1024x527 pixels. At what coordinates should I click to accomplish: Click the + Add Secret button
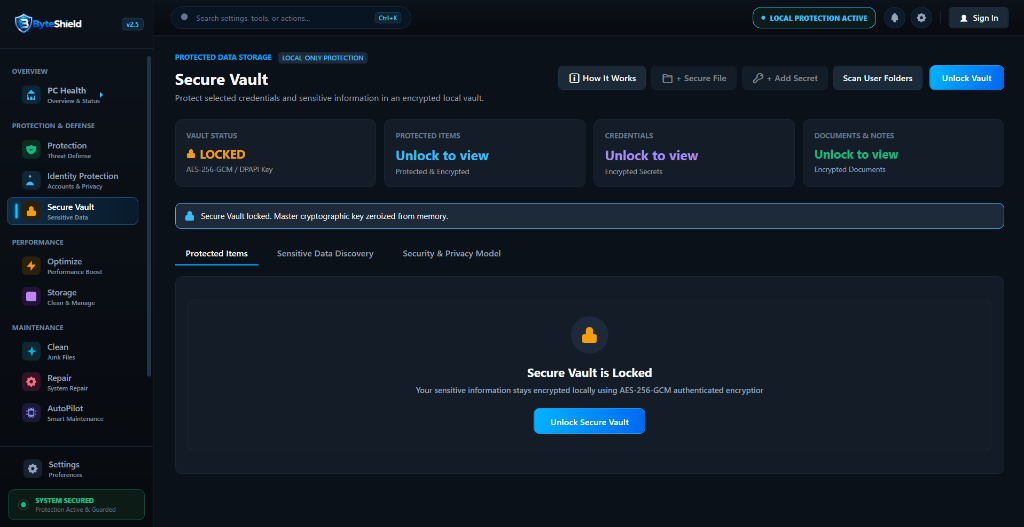click(x=785, y=78)
